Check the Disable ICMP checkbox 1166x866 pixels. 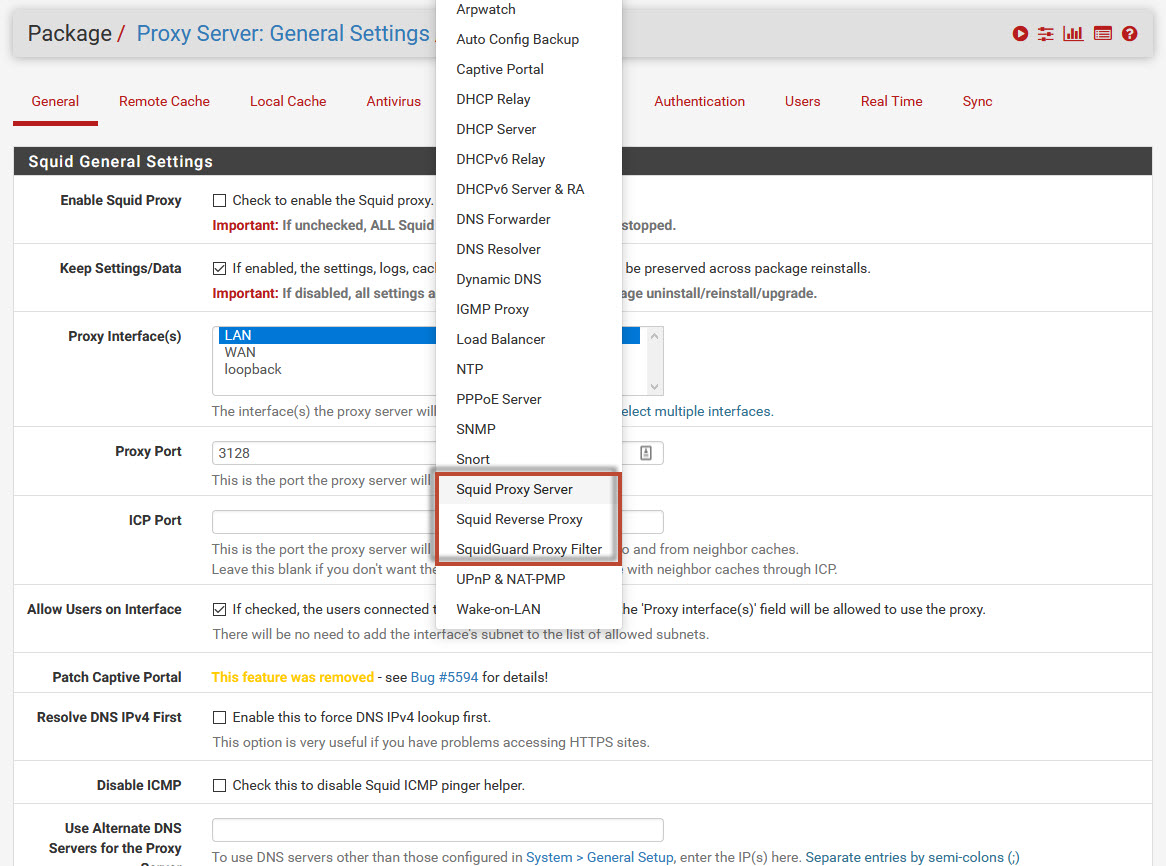pyautogui.click(x=219, y=786)
